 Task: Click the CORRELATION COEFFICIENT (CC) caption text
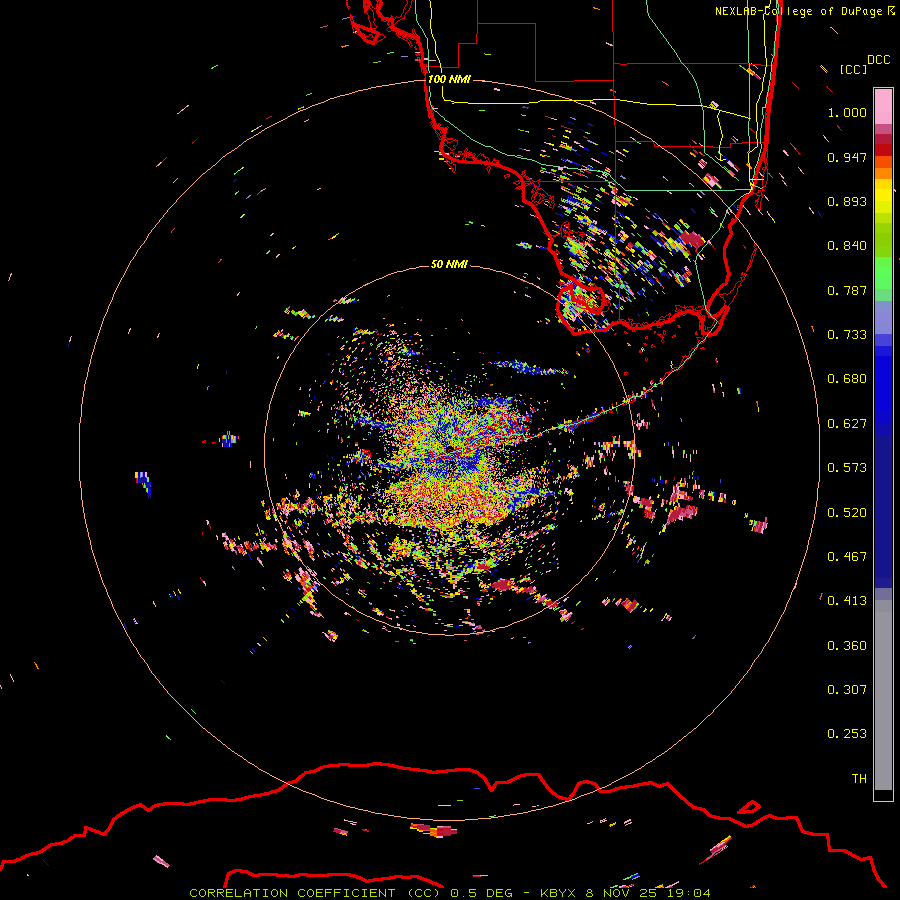[x=315, y=893]
